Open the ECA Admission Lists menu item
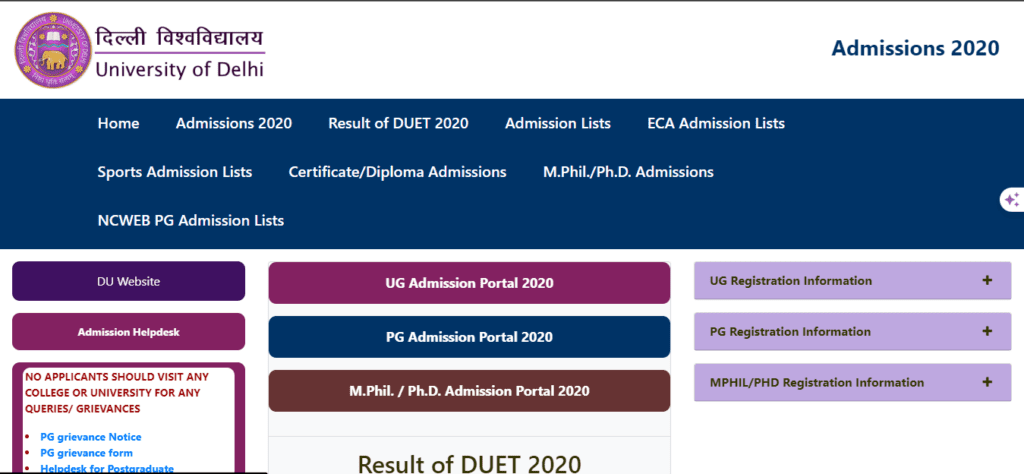1024x474 pixels. point(716,123)
